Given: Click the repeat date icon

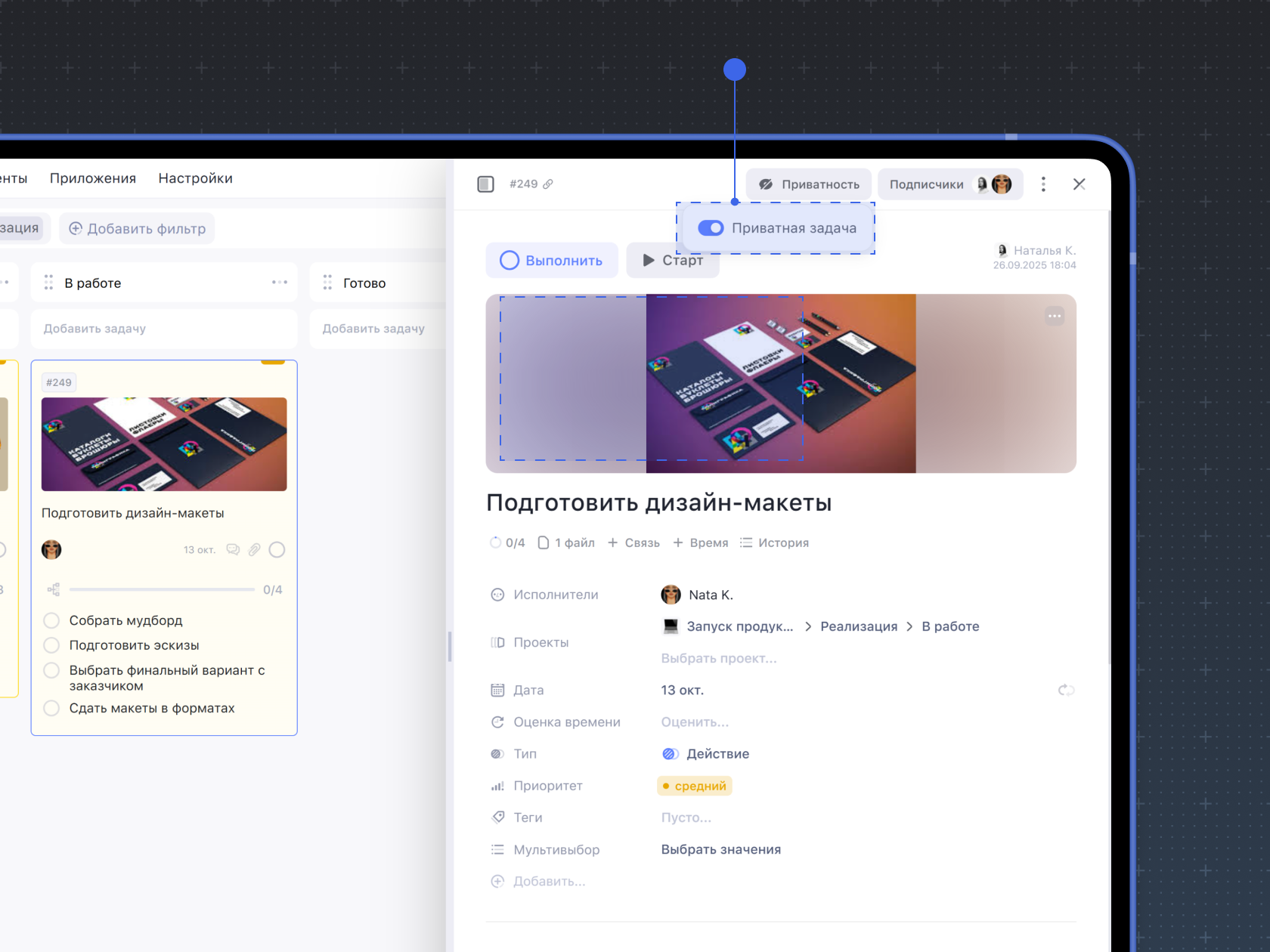Looking at the screenshot, I should pyautogui.click(x=1066, y=690).
